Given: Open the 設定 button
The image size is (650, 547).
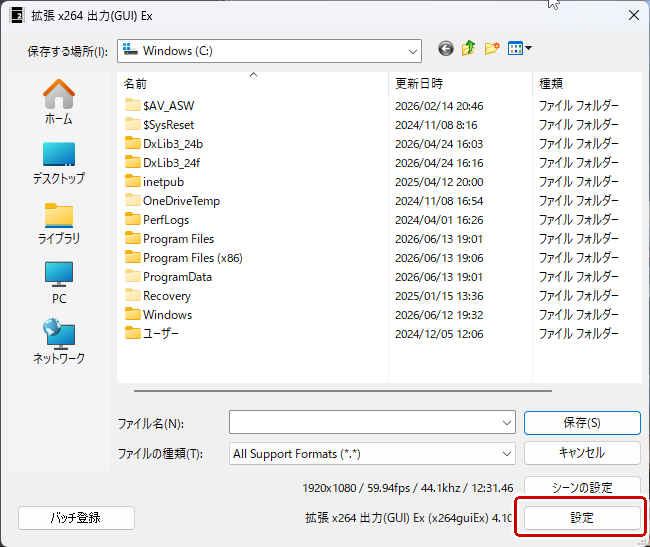Looking at the screenshot, I should pos(582,518).
